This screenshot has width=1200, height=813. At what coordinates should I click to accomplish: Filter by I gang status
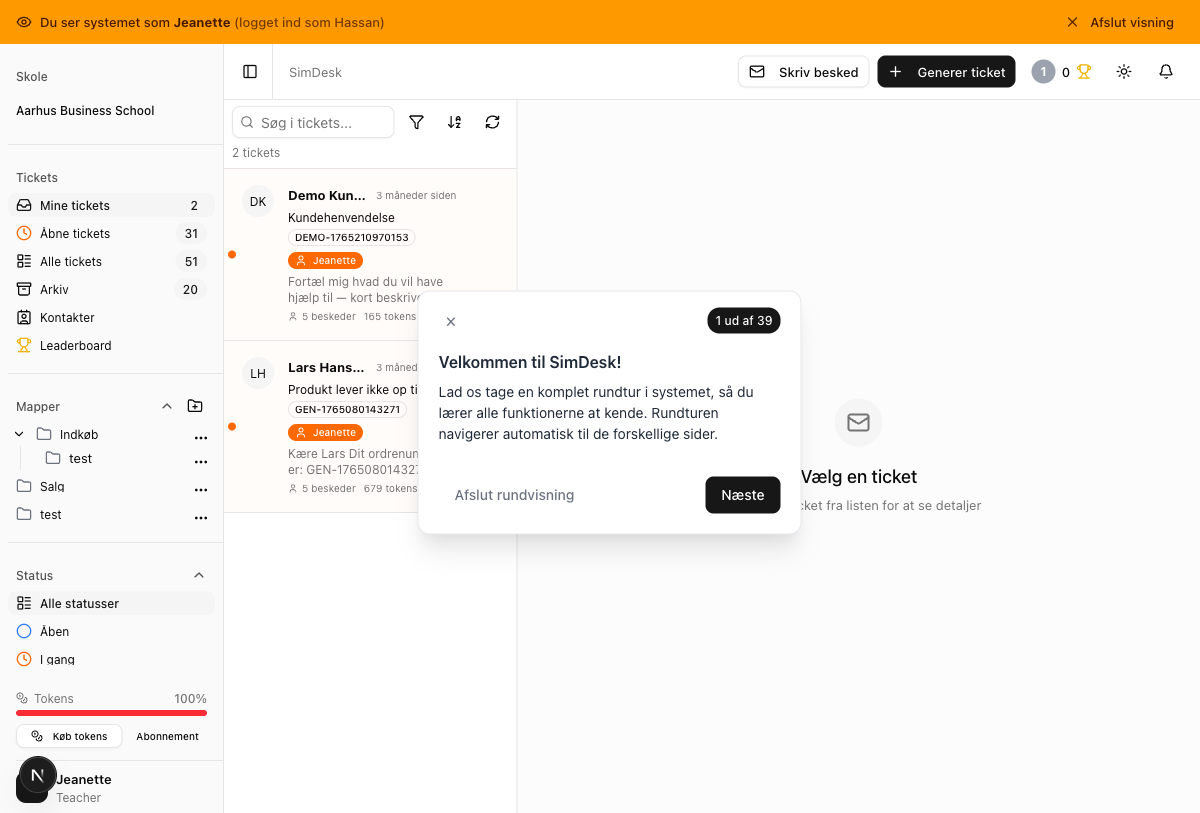coord(111,659)
